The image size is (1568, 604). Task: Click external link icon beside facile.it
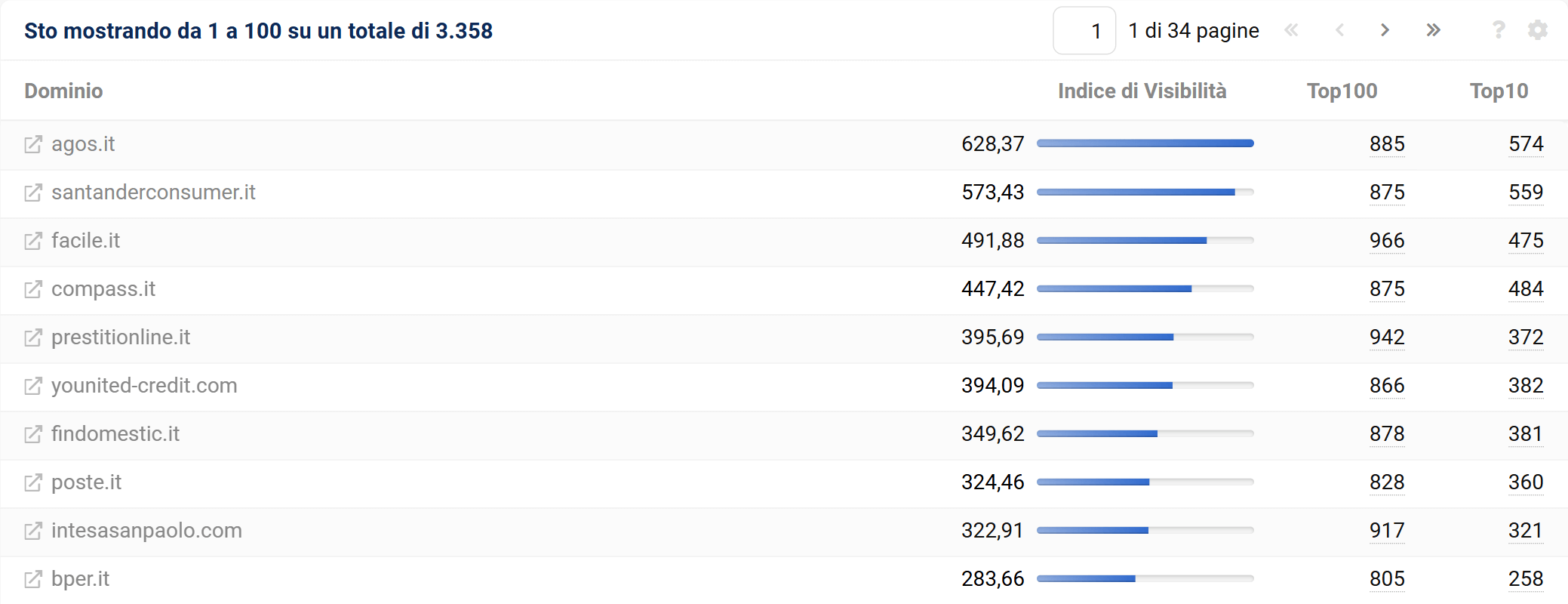[32, 241]
